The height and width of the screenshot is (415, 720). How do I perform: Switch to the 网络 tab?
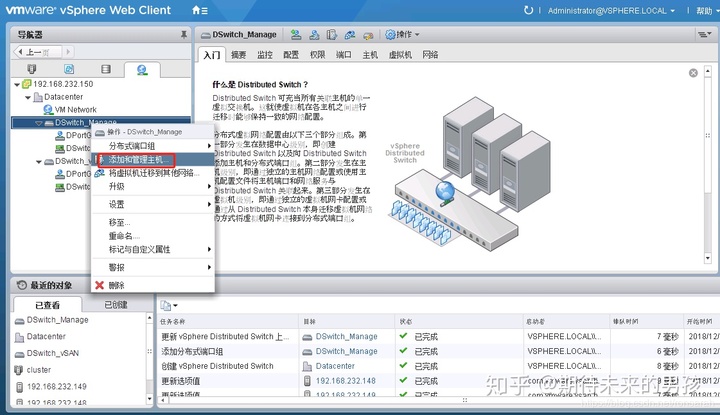[x=430, y=55]
